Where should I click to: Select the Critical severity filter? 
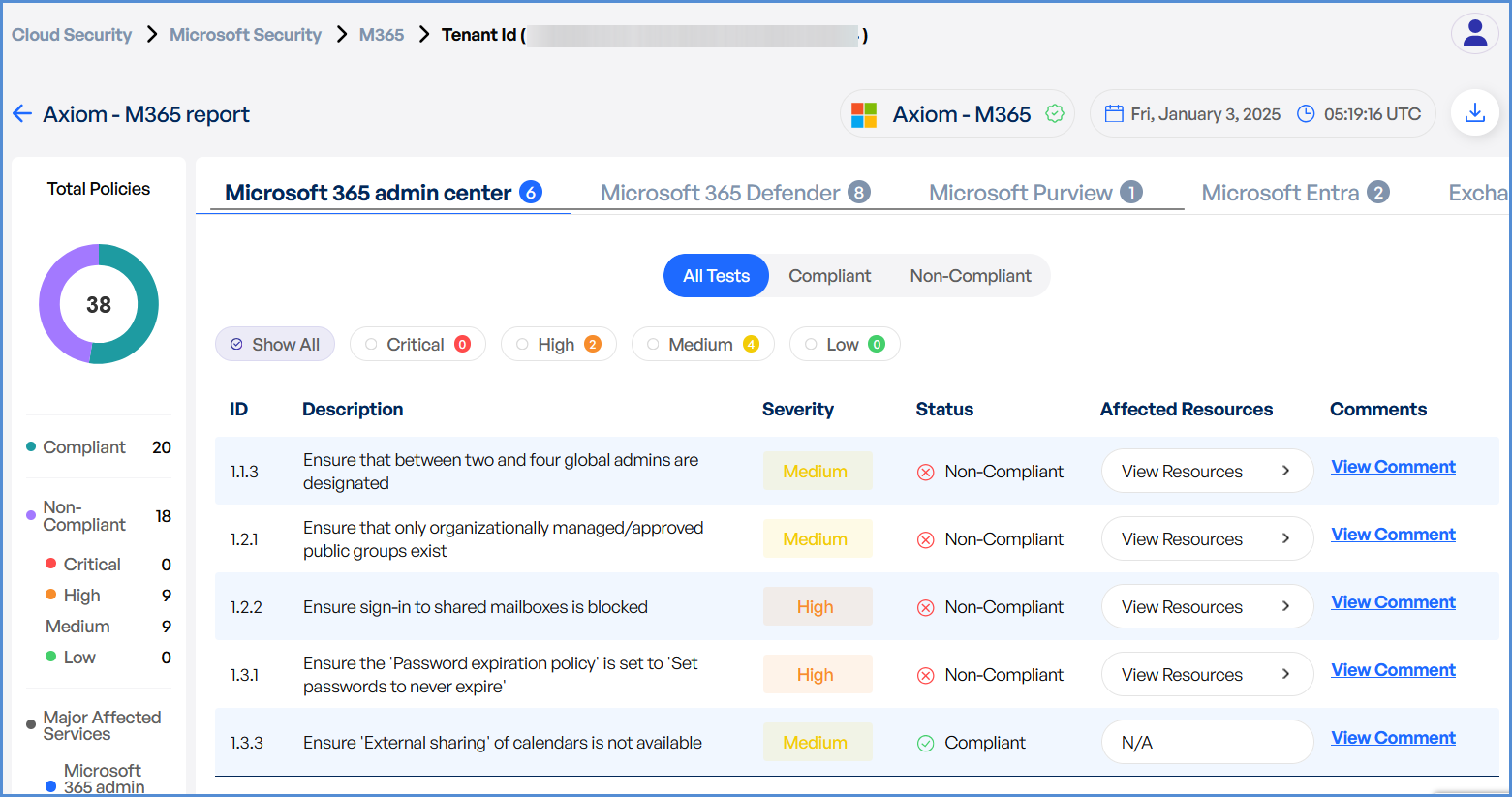[x=416, y=344]
